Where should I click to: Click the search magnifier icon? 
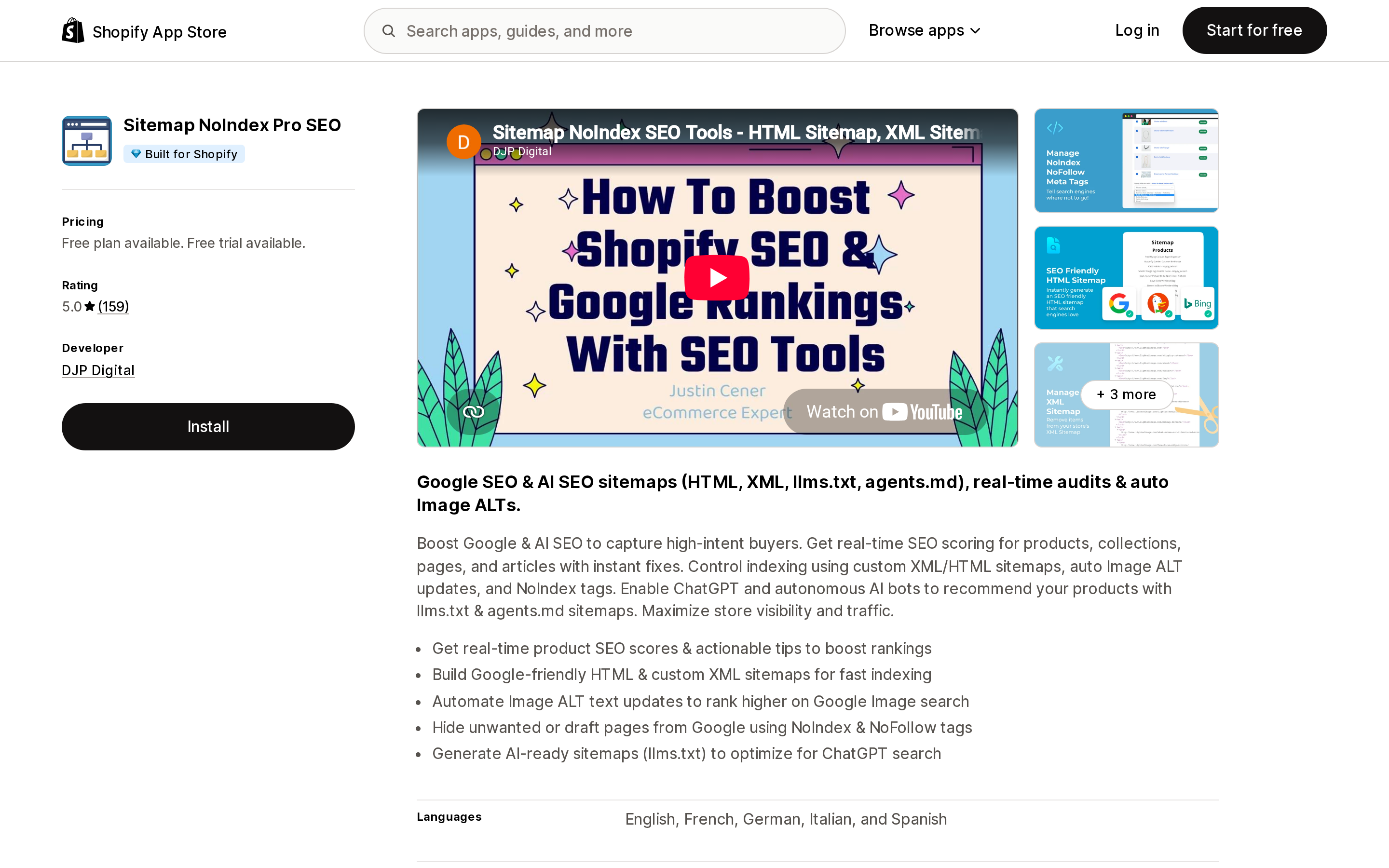pyautogui.click(x=389, y=31)
